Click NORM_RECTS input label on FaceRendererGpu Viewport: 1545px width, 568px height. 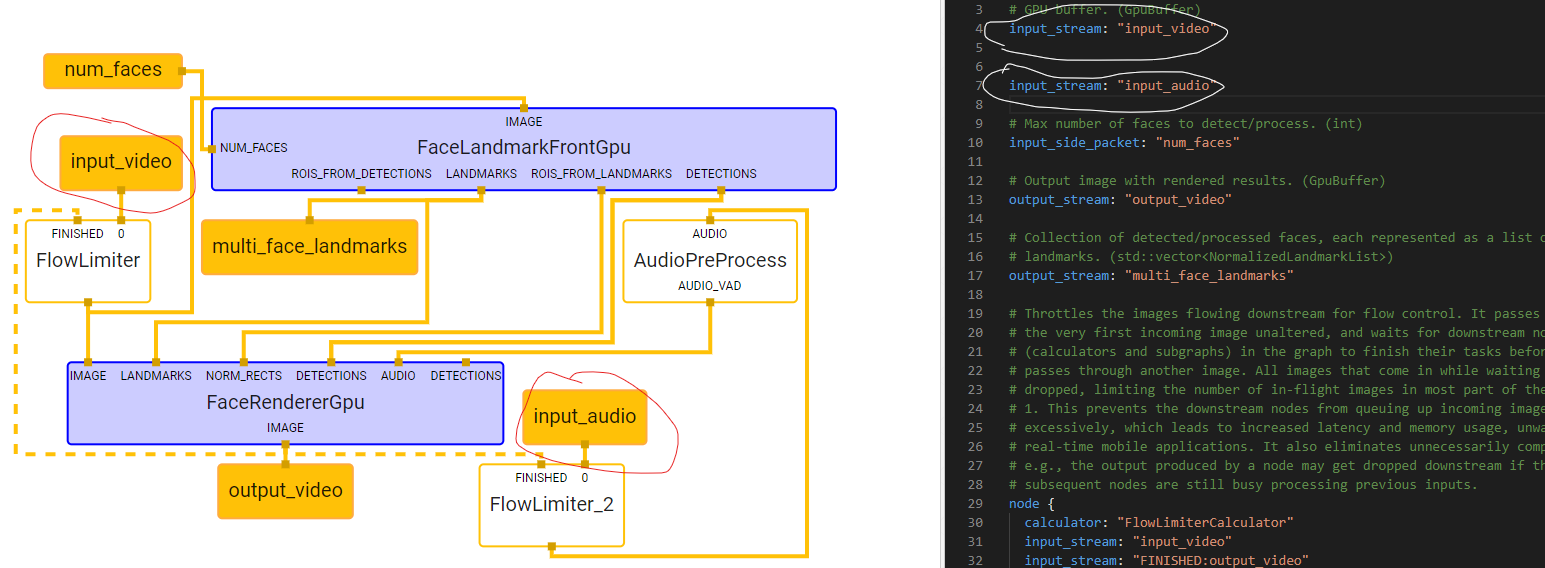pyautogui.click(x=243, y=376)
